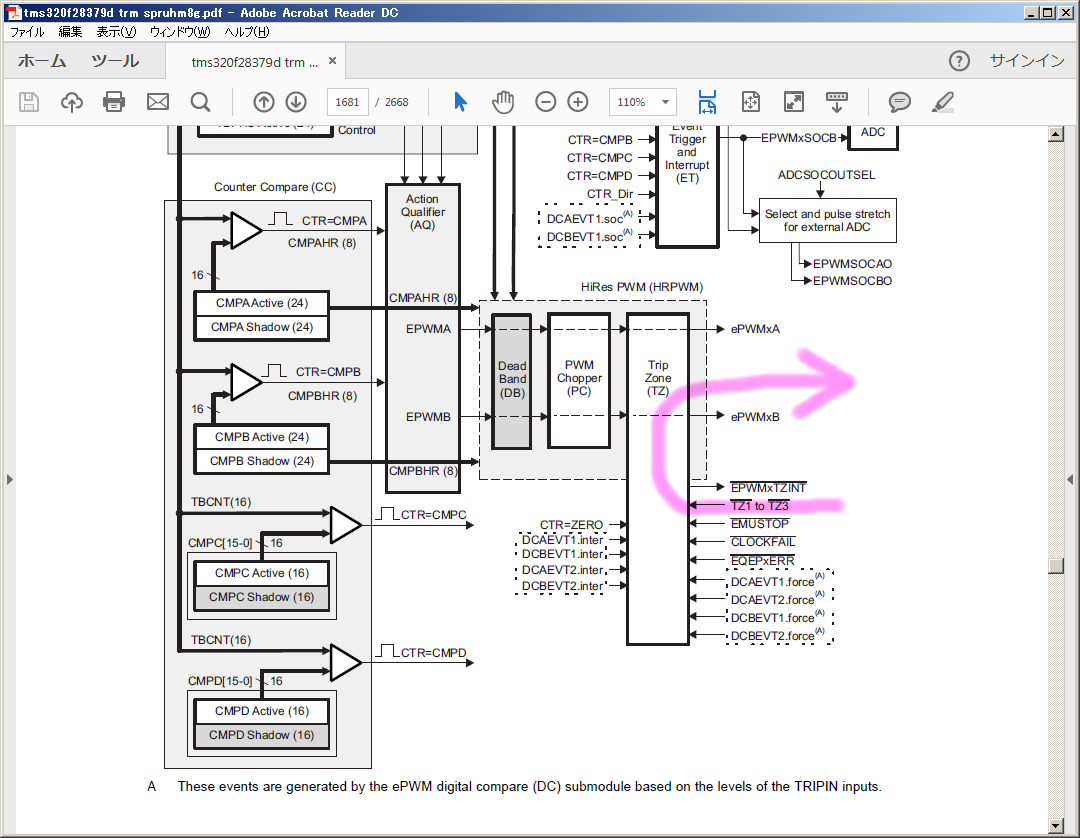Zoom out with the minus icon

(545, 101)
